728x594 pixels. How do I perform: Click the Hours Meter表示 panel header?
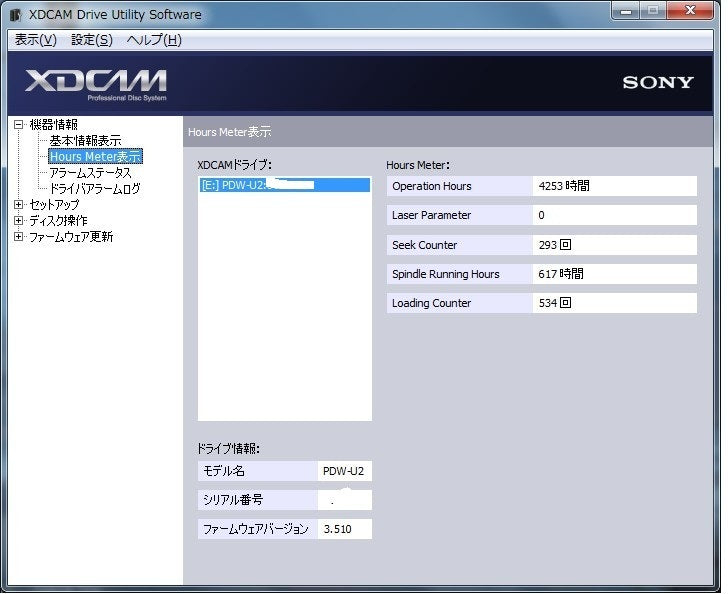pos(448,132)
